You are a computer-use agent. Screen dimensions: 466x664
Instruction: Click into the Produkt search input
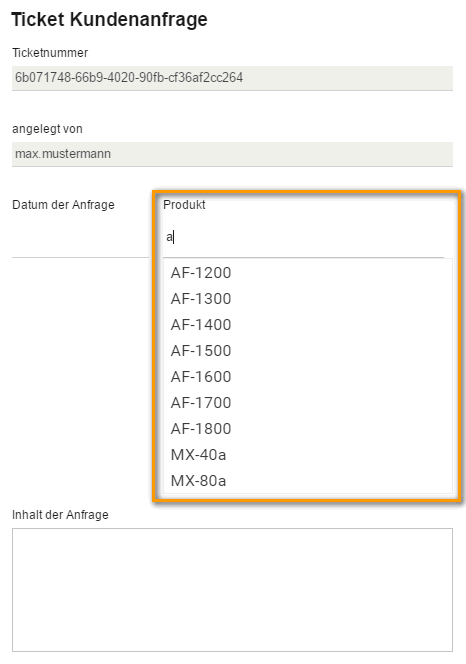pyautogui.click(x=303, y=237)
